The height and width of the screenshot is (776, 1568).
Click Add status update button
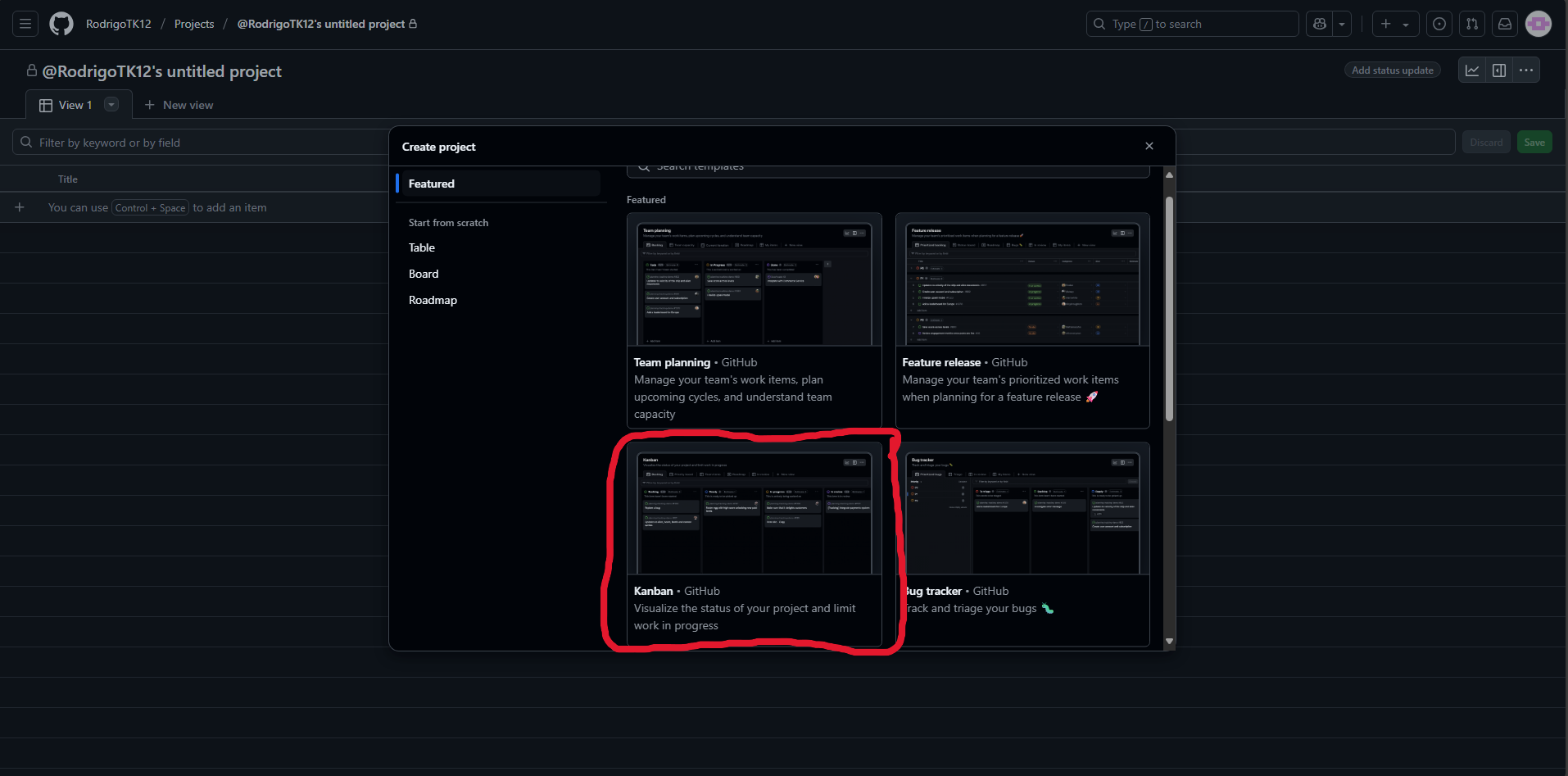coord(1392,70)
